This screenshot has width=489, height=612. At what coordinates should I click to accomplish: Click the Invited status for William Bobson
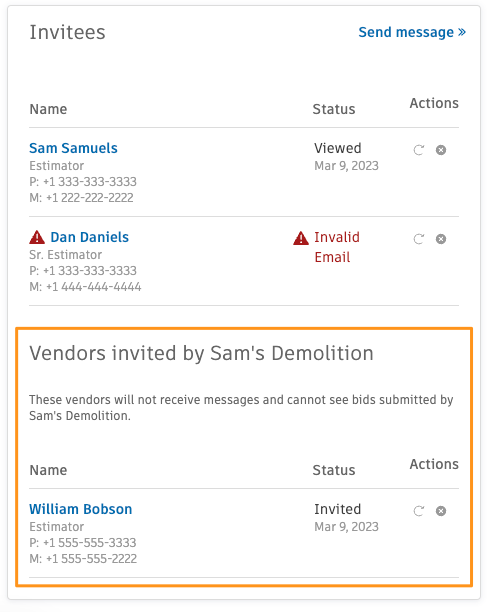coord(338,509)
